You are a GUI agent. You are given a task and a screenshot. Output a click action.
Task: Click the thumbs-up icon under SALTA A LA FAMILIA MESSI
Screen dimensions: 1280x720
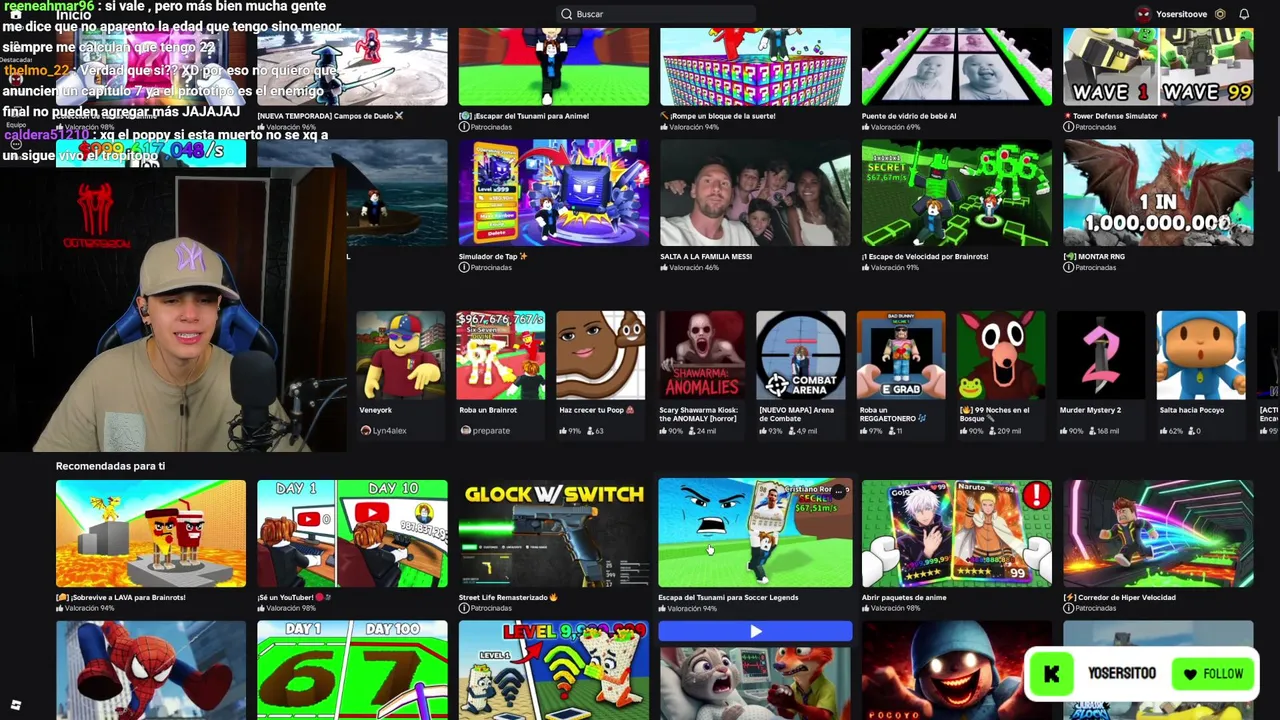[664, 268]
